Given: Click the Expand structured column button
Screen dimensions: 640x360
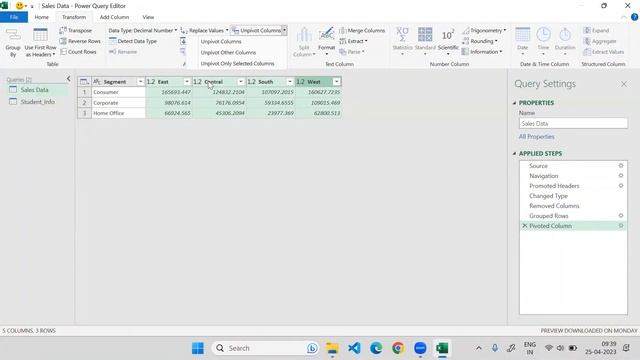Looking at the screenshot, I should point(596,31).
